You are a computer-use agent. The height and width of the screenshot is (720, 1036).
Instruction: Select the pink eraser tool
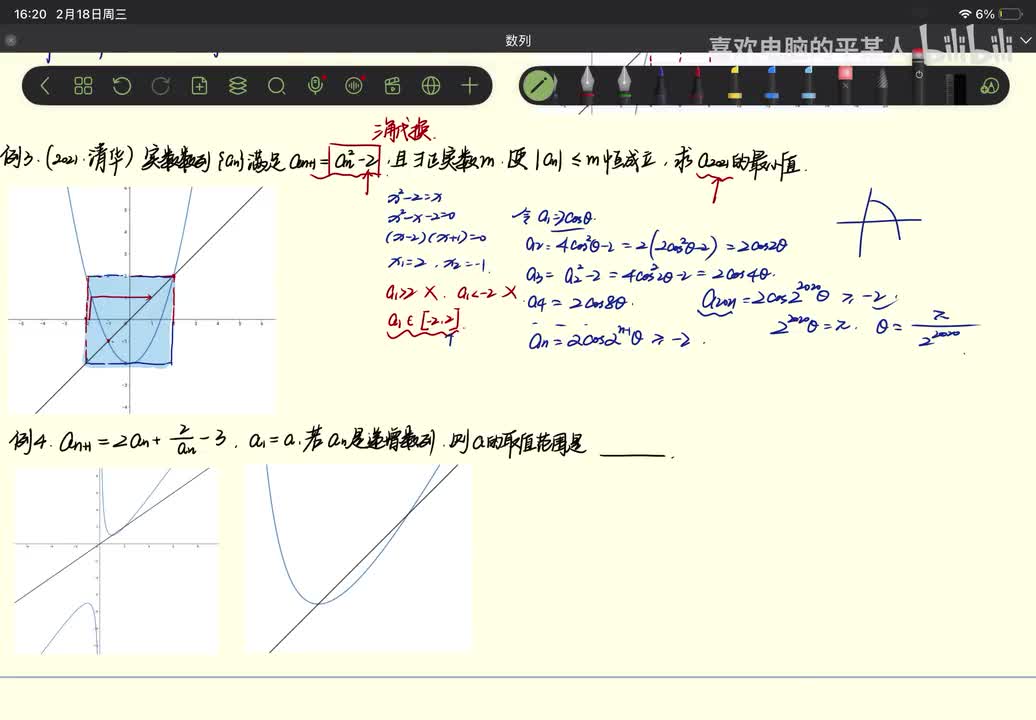(x=846, y=86)
